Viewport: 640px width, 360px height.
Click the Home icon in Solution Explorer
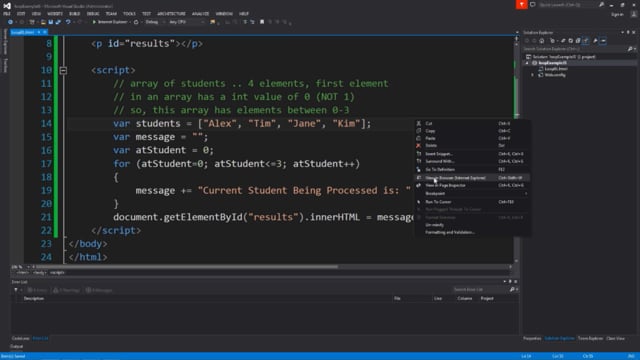pyautogui.click(x=542, y=40)
